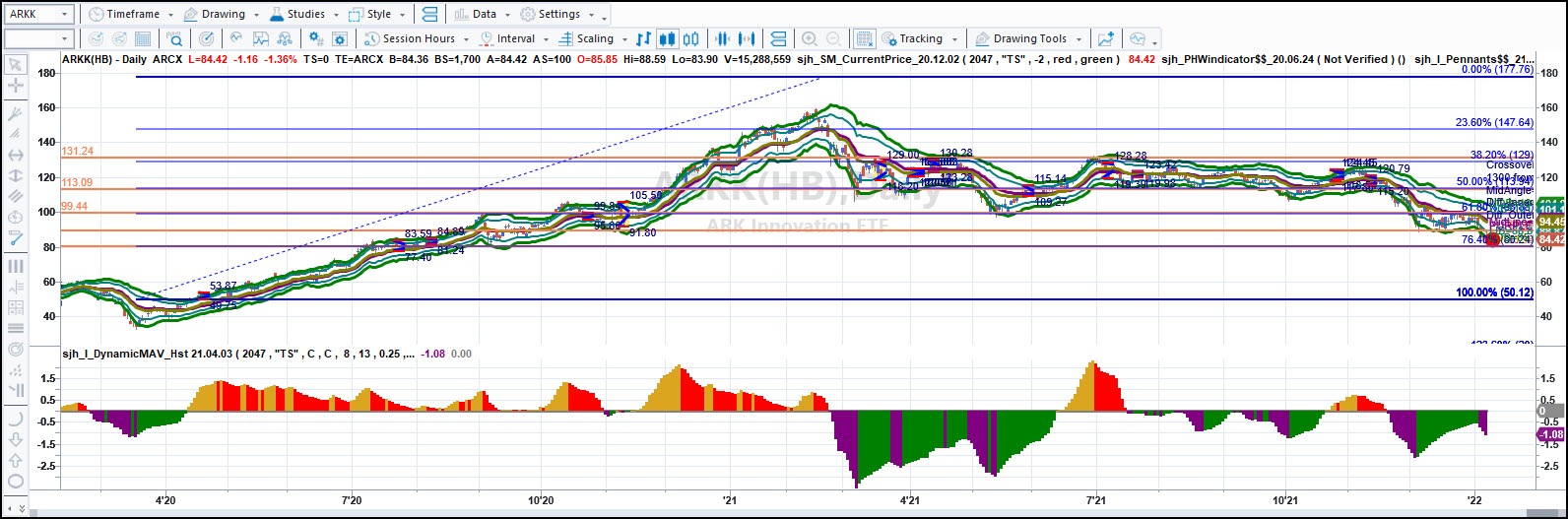Toggle the hollow candlestick chart style
This screenshot has width=1568, height=519.
click(691, 39)
